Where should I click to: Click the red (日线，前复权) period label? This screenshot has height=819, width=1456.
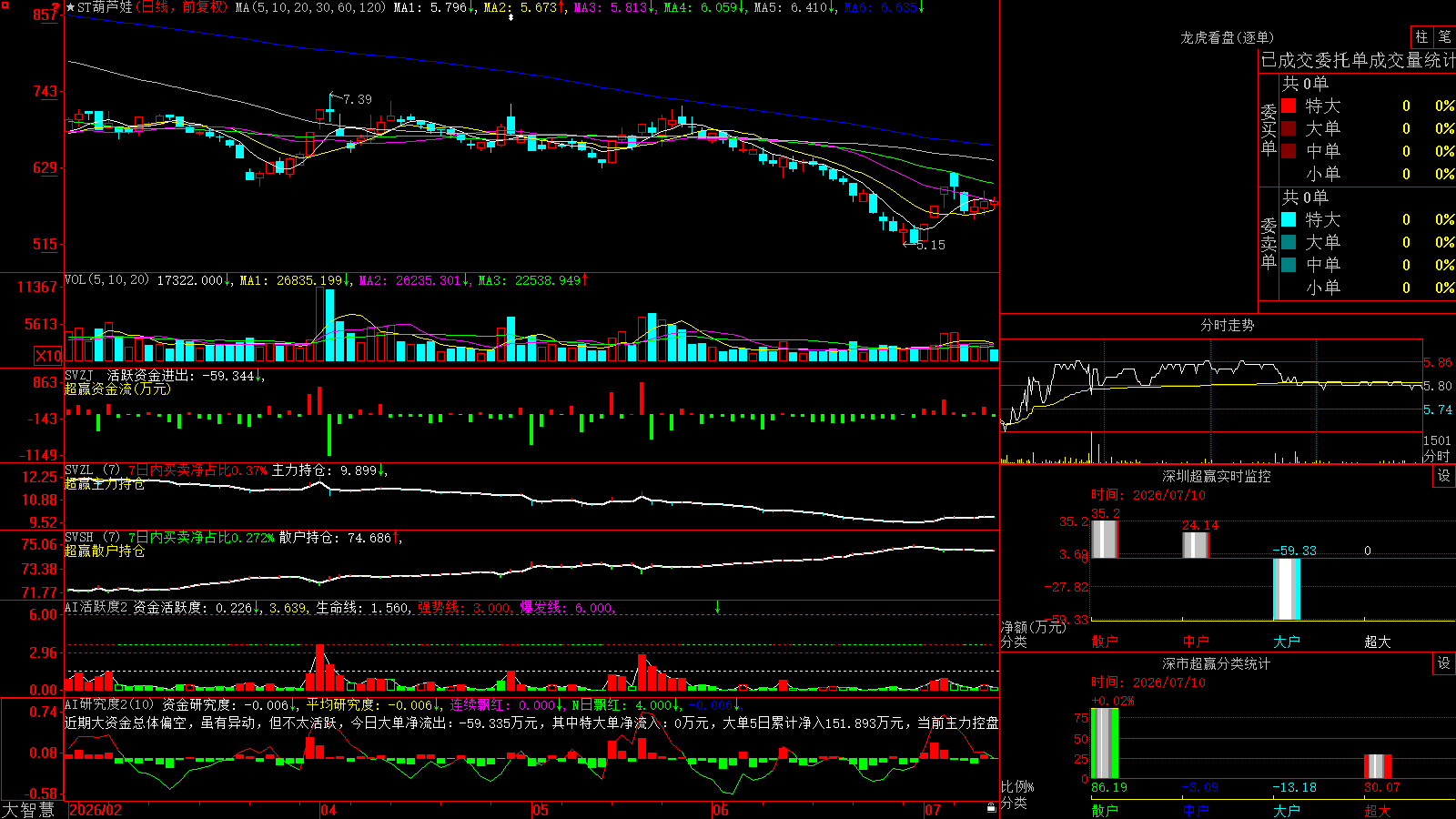[182, 7]
